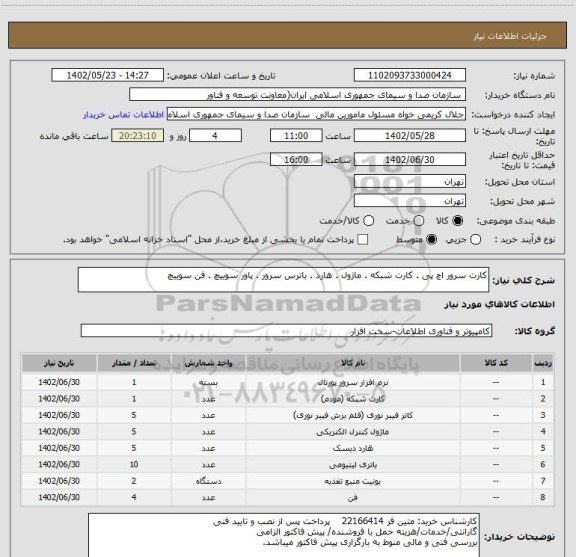Select the کالا radio button
The width and height of the screenshot is (576, 557).
point(458,221)
